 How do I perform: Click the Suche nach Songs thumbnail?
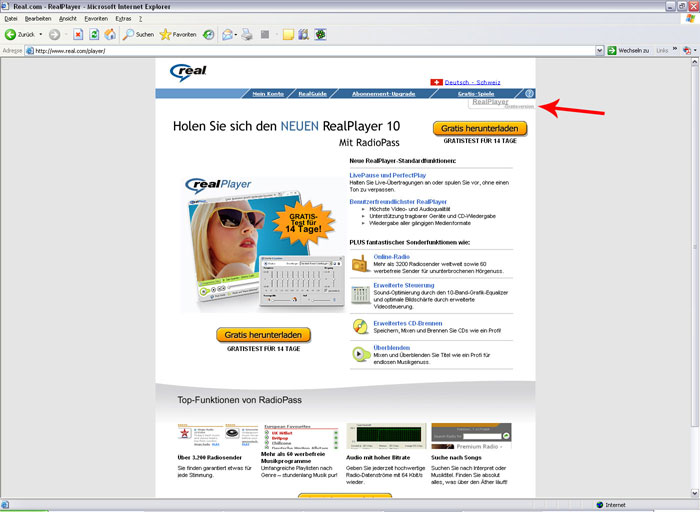pos(471,436)
